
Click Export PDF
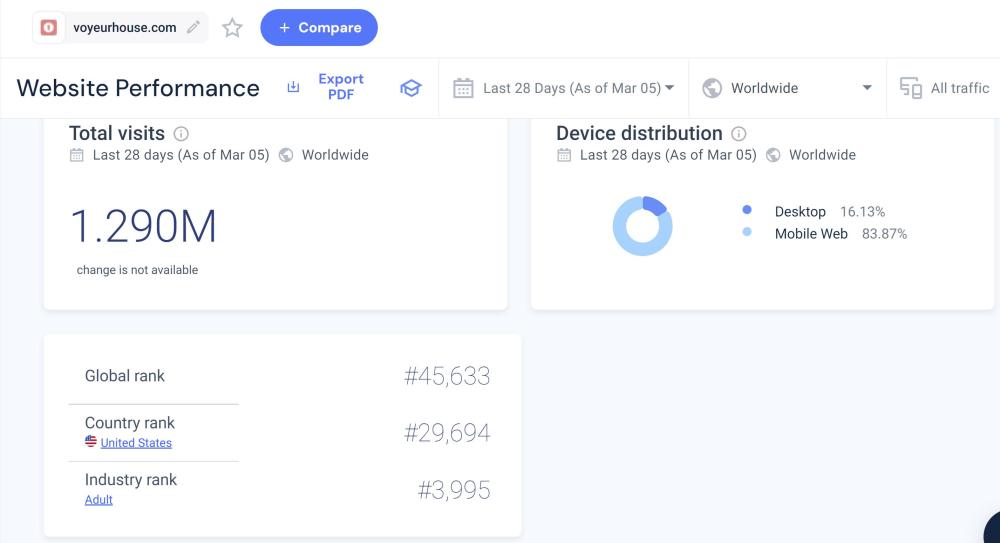pos(340,87)
